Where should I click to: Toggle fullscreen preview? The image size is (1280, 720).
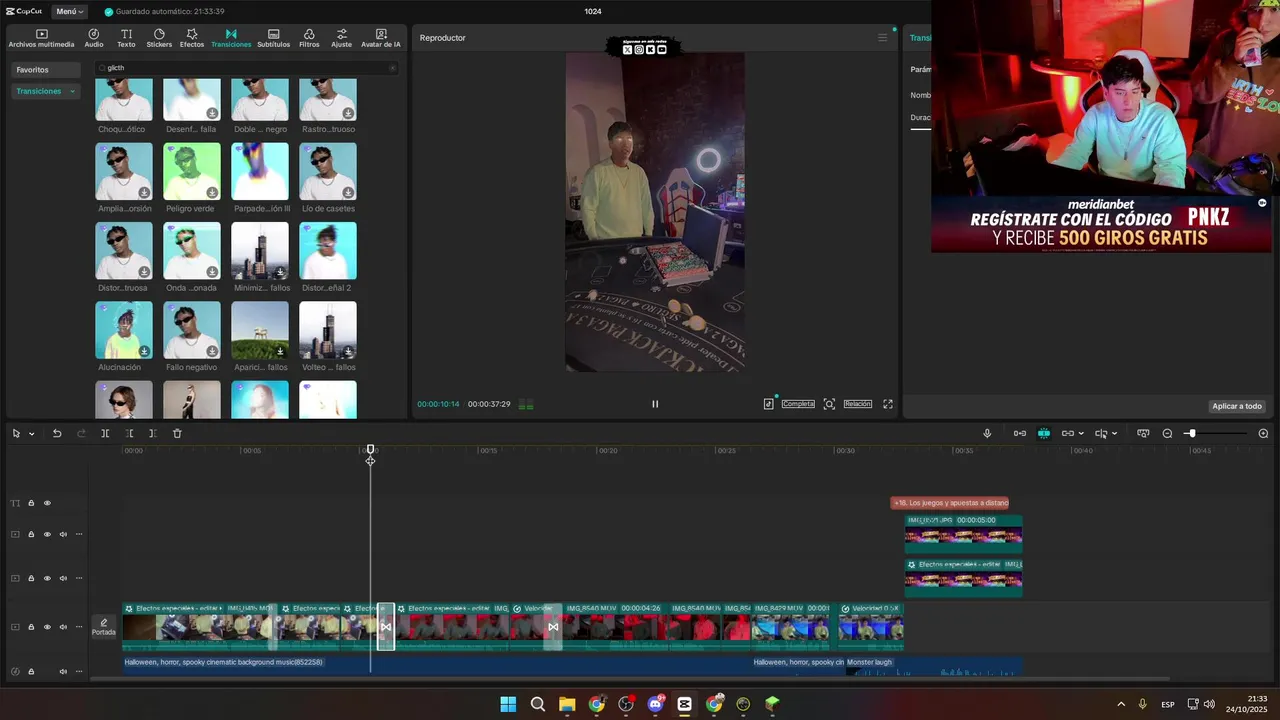(x=887, y=404)
